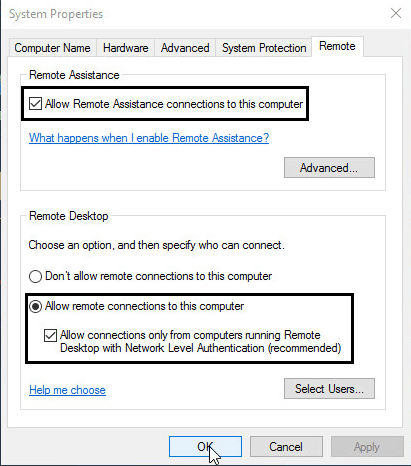
Task: Open the What happens when I enable Remote Assistance link
Action: click(149, 138)
